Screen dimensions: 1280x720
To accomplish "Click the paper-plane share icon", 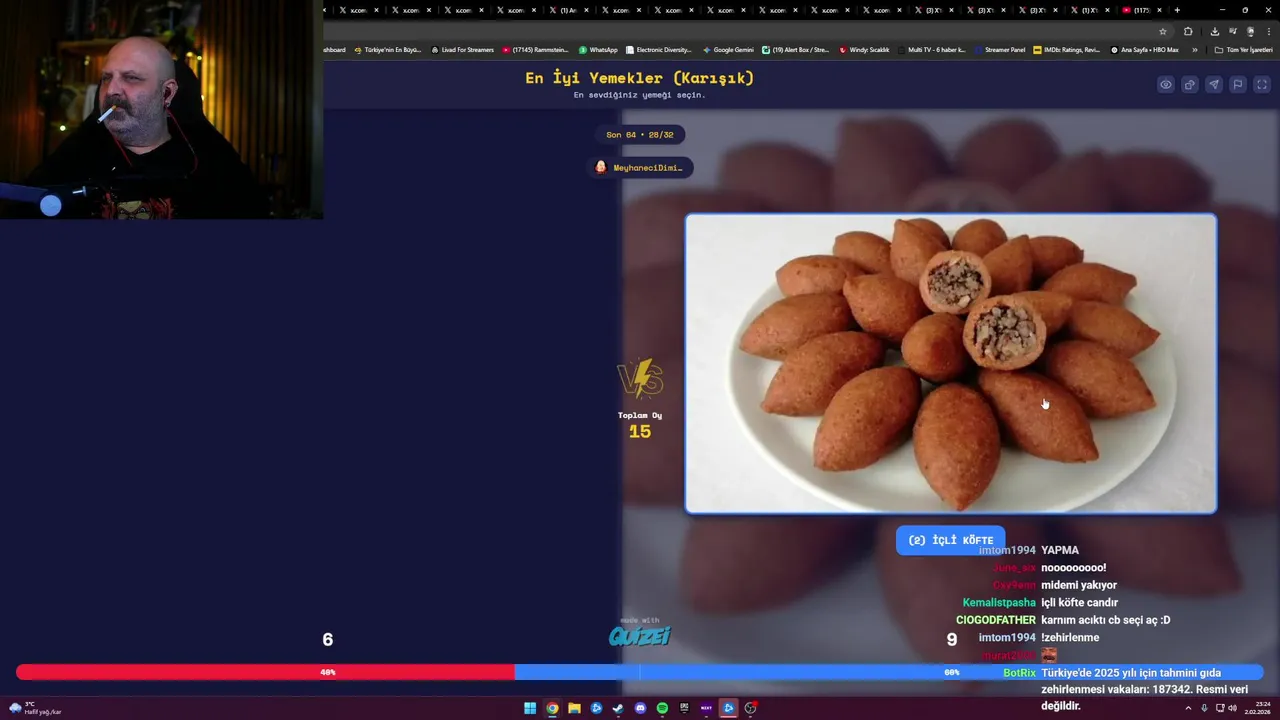I will pos(1214,85).
